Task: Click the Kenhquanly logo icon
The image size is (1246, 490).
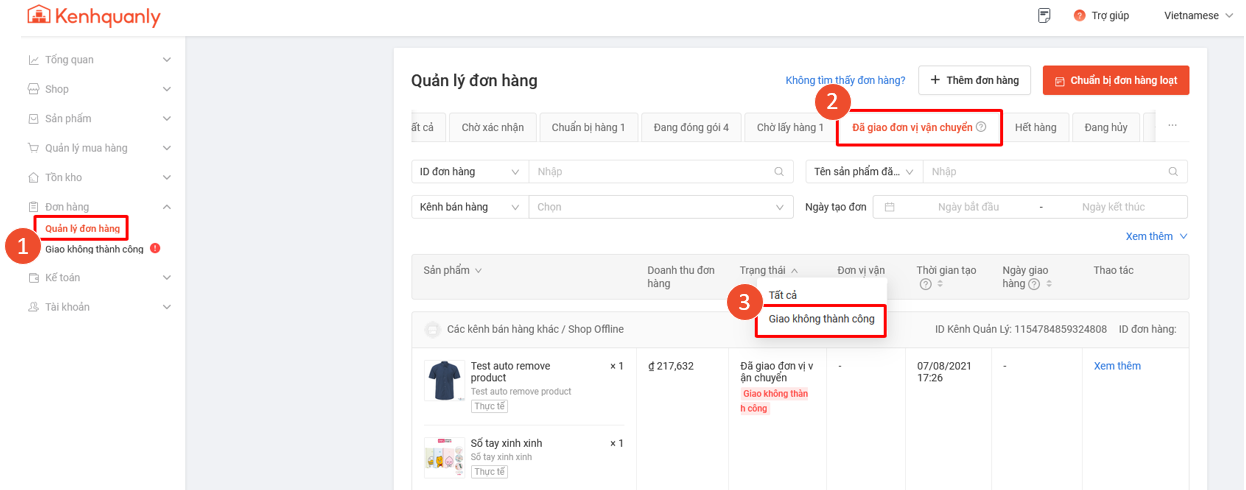Action: (x=38, y=16)
